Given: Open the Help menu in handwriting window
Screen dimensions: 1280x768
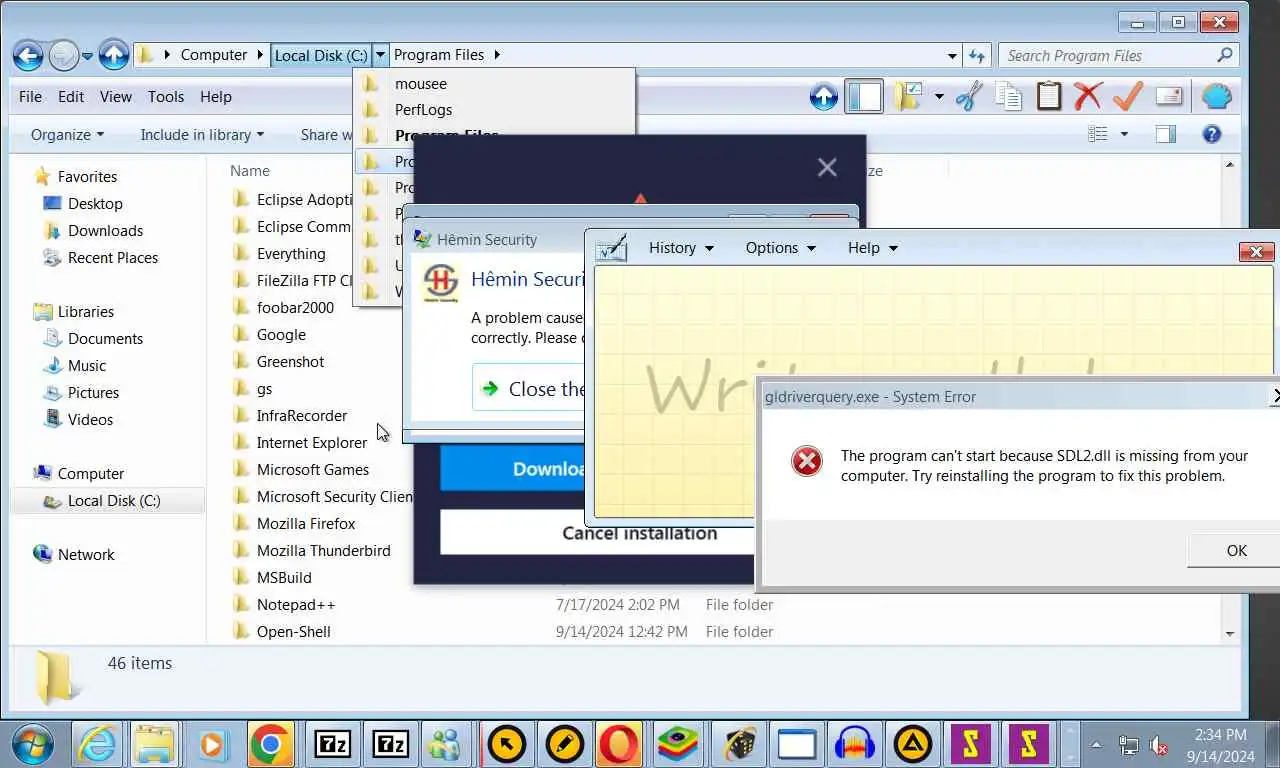Looking at the screenshot, I should click(872, 248).
